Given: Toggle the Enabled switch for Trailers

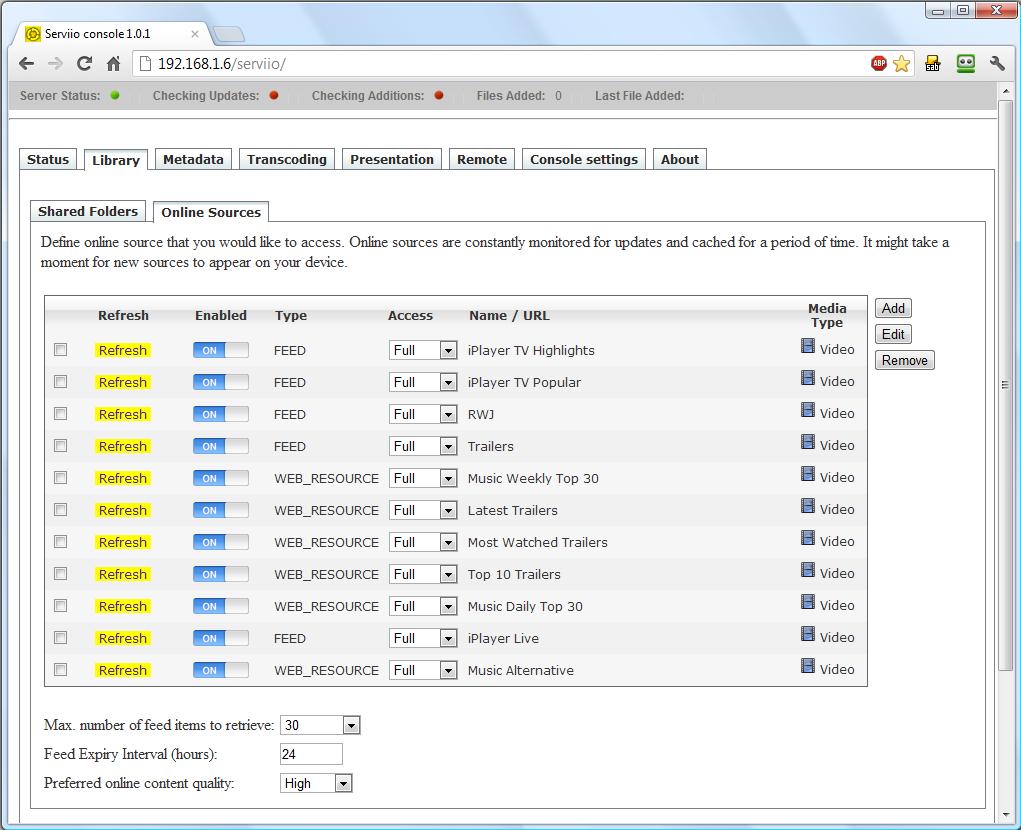Looking at the screenshot, I should coord(220,446).
